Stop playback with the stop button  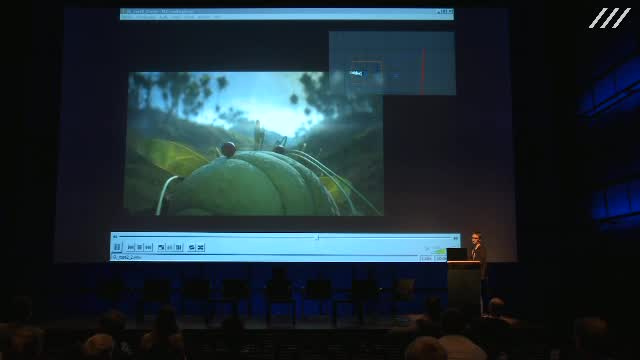tap(139, 247)
